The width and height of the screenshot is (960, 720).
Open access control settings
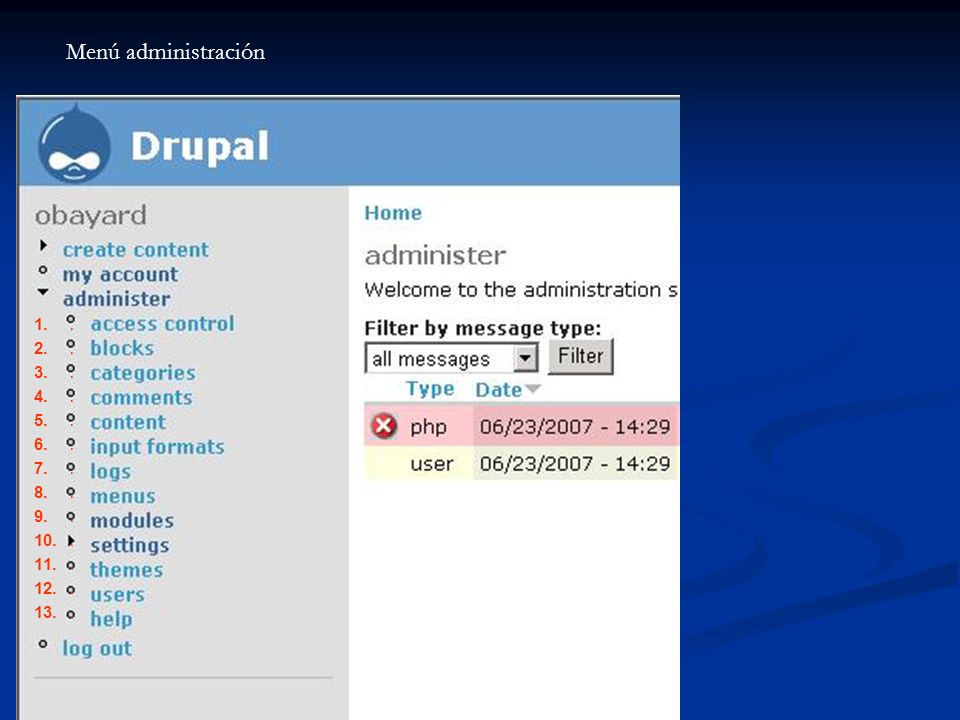coord(162,323)
